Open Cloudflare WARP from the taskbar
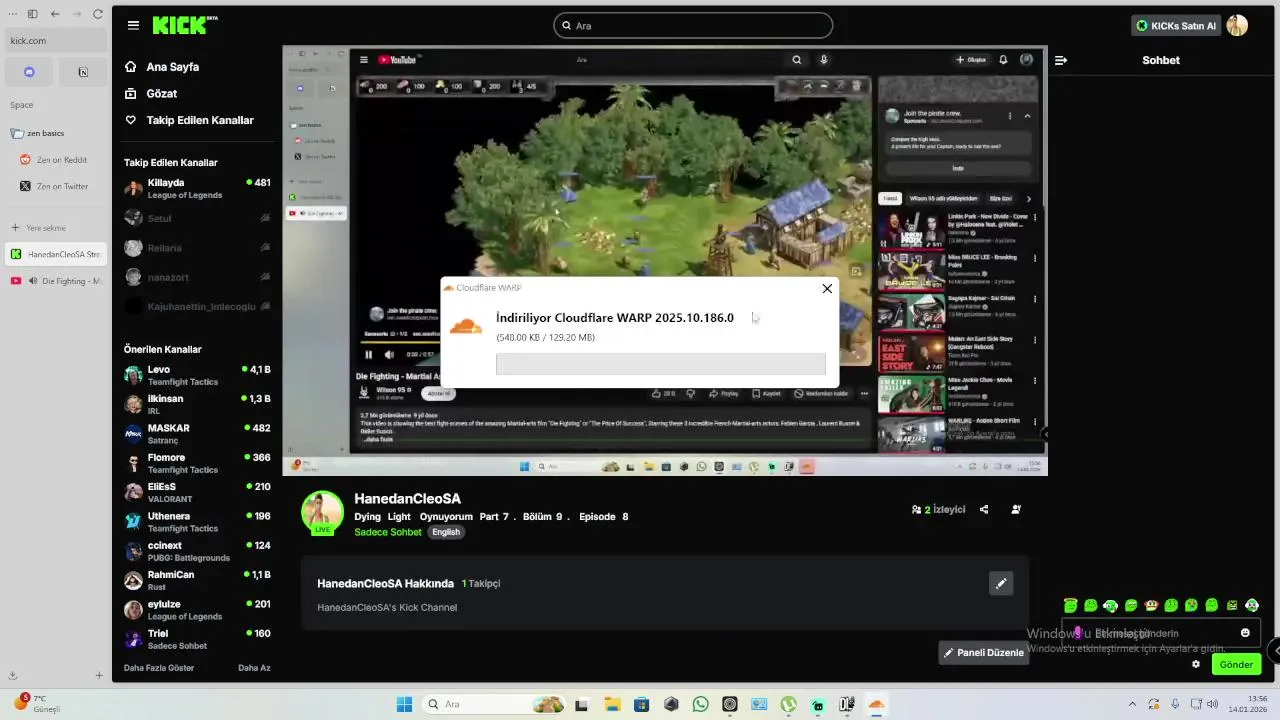Image resolution: width=1280 pixels, height=720 pixels. point(877,704)
